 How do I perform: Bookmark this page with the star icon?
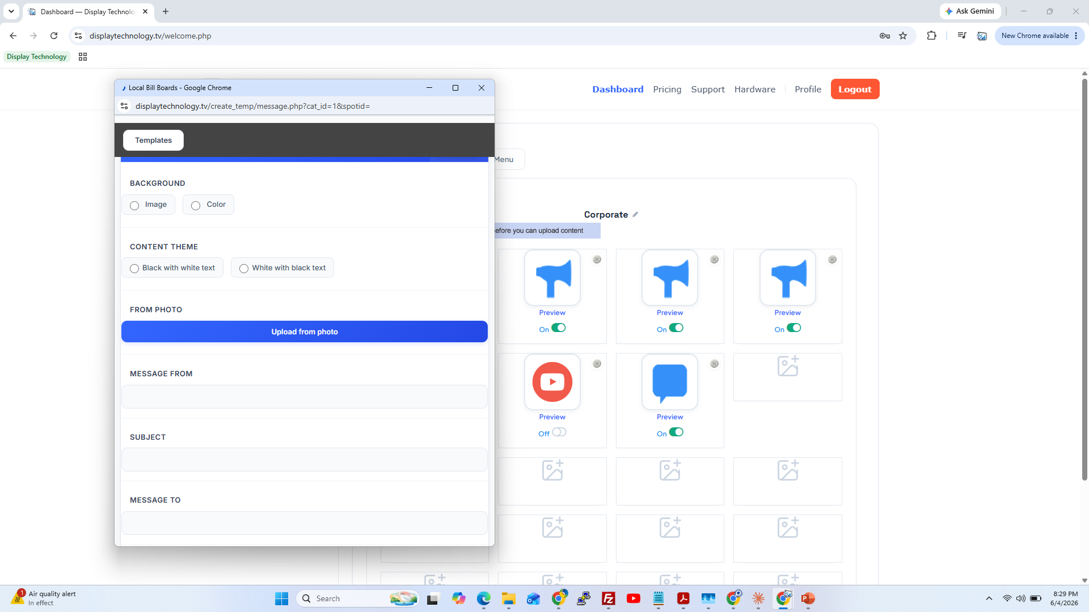tap(903, 36)
